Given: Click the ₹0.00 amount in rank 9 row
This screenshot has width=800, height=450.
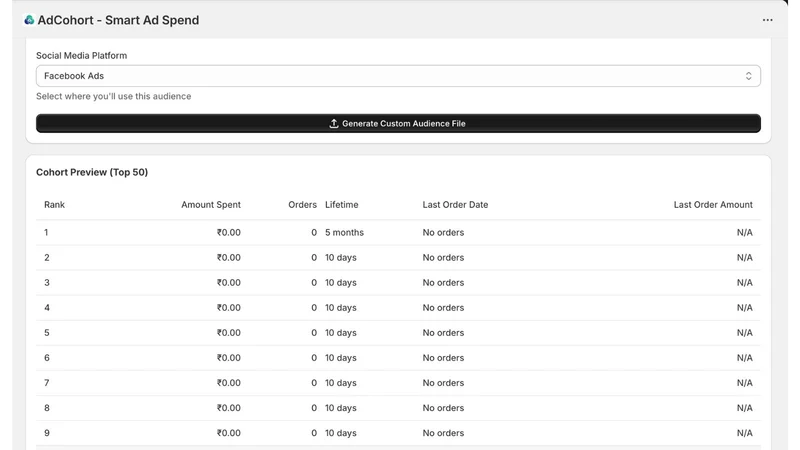Looking at the screenshot, I should pyautogui.click(x=229, y=433).
